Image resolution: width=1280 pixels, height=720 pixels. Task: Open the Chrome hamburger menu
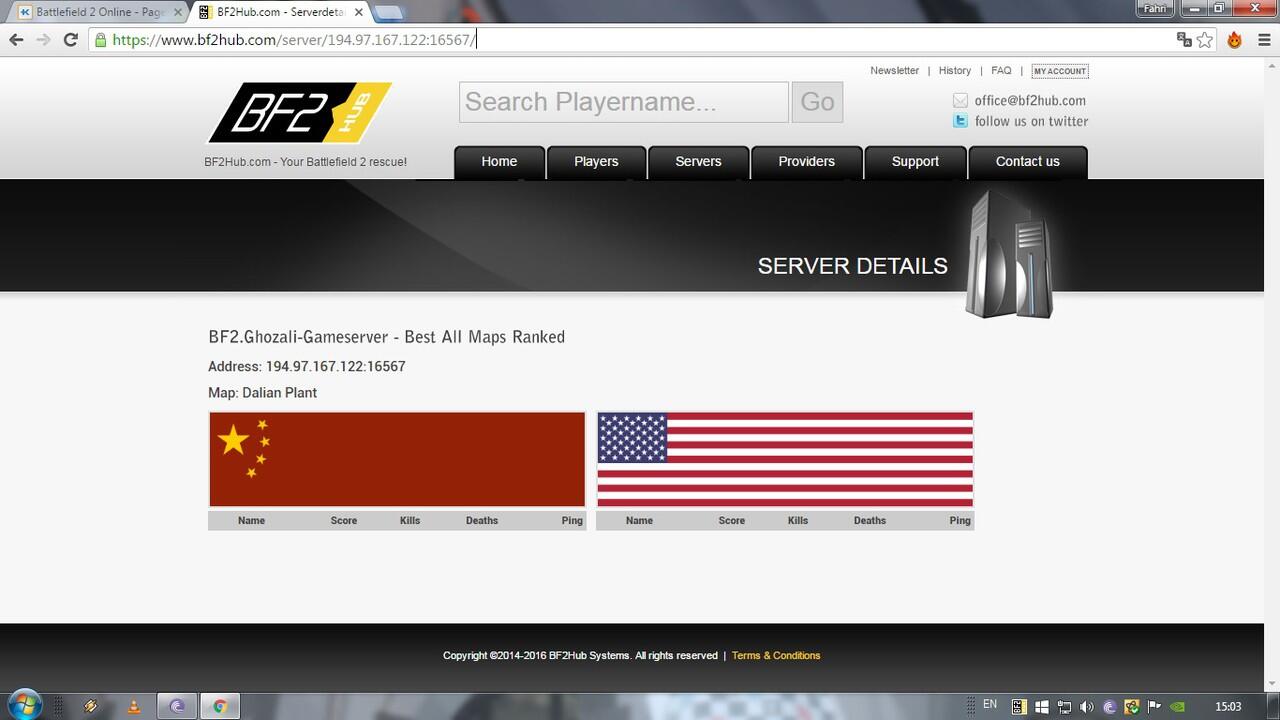(x=1264, y=40)
